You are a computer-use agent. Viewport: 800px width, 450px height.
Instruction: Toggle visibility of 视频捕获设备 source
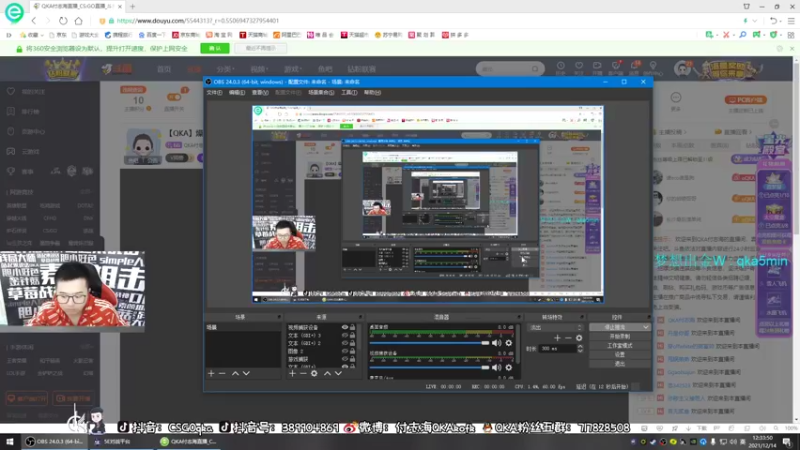[345, 328]
